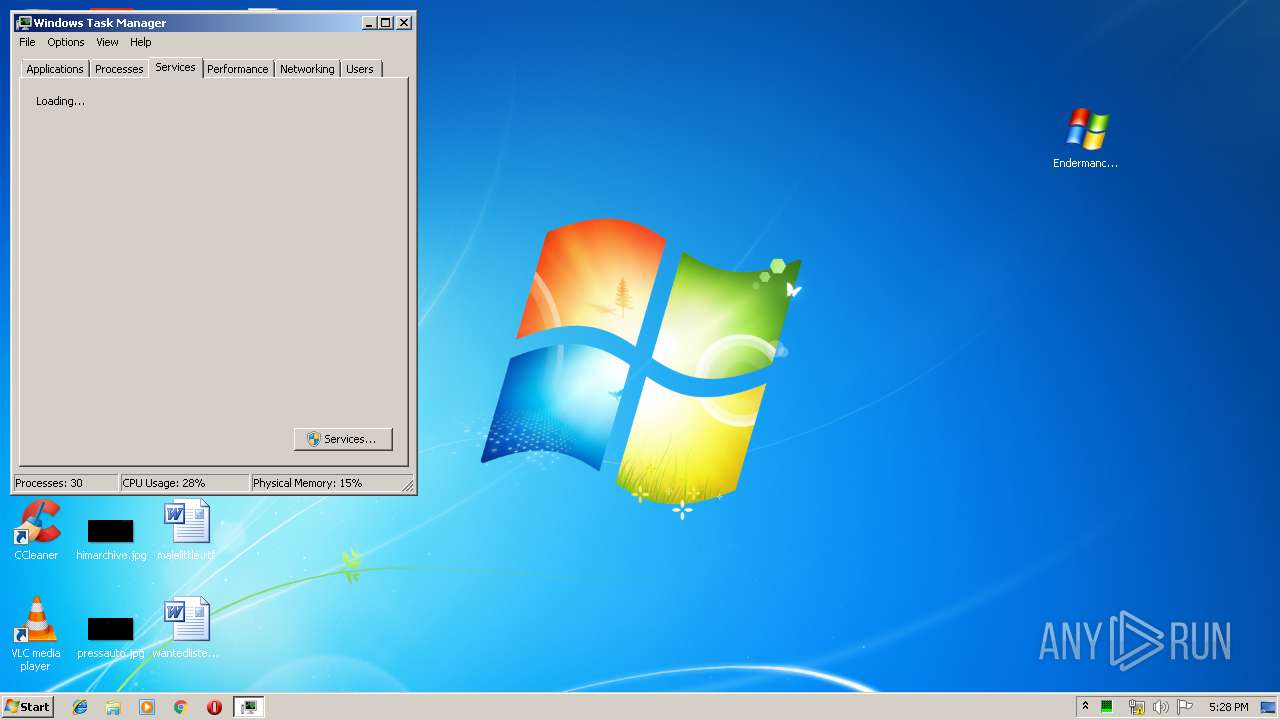1280x720 pixels.
Task: Open the File menu in Task Manager
Action: pos(27,42)
